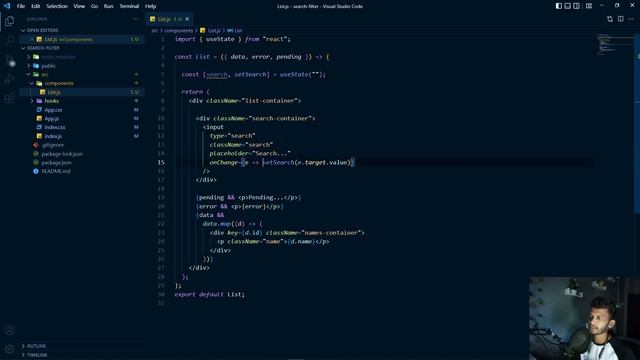Screen dimensions: 640x360
Task: Open the Manage gear icon
Action: 9,349
